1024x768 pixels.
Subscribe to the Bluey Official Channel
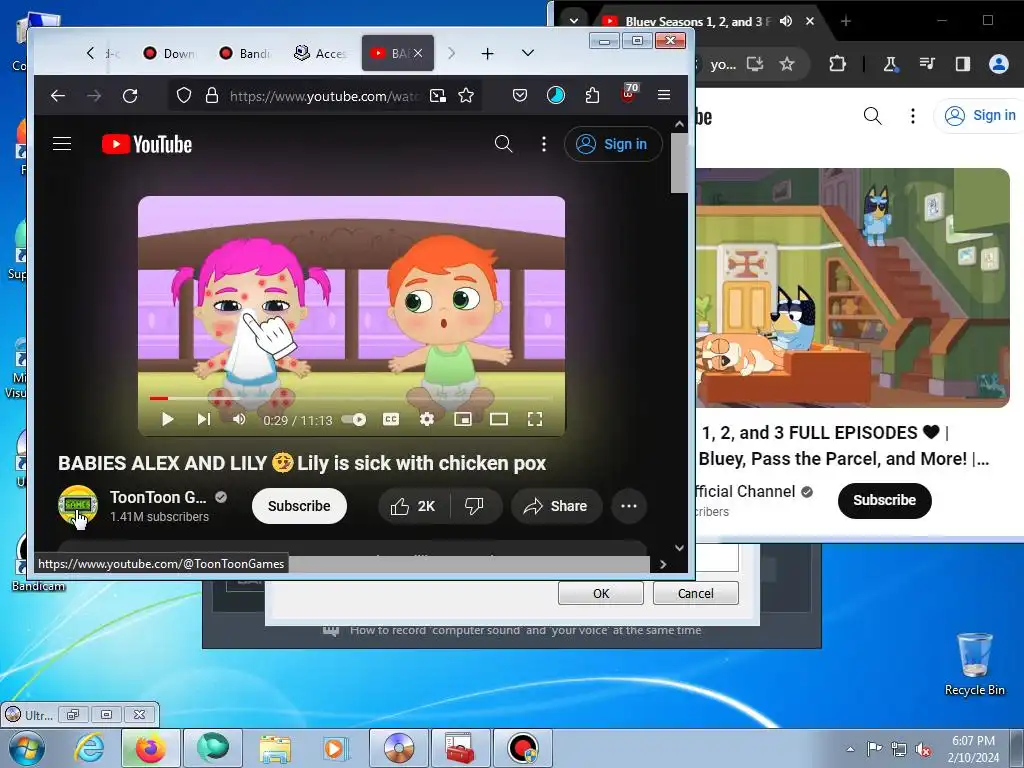click(x=884, y=500)
